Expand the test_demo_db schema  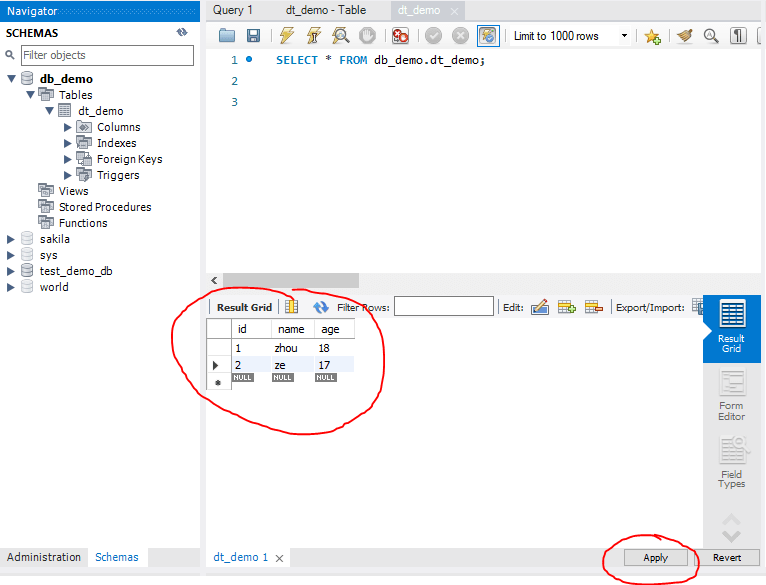(x=11, y=271)
